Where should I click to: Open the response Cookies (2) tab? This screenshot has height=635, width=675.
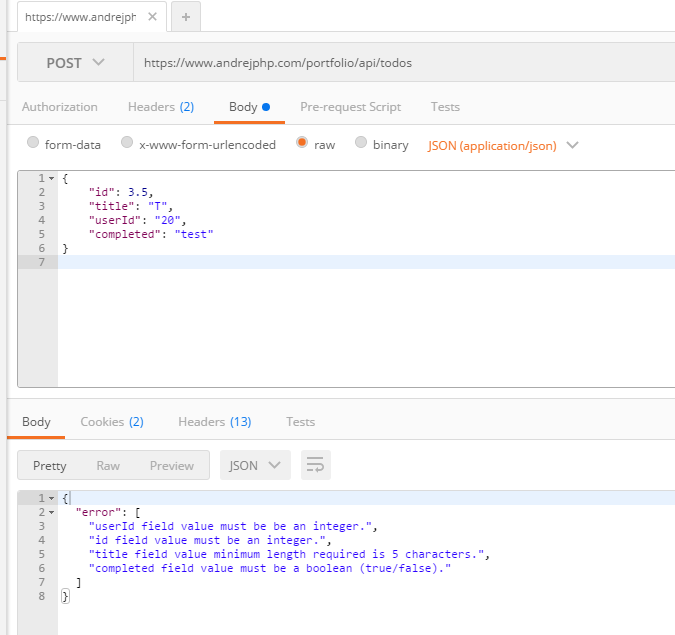tap(112, 422)
